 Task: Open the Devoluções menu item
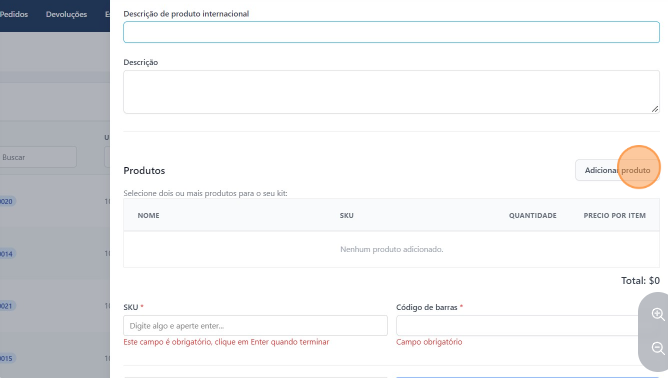coord(66,14)
